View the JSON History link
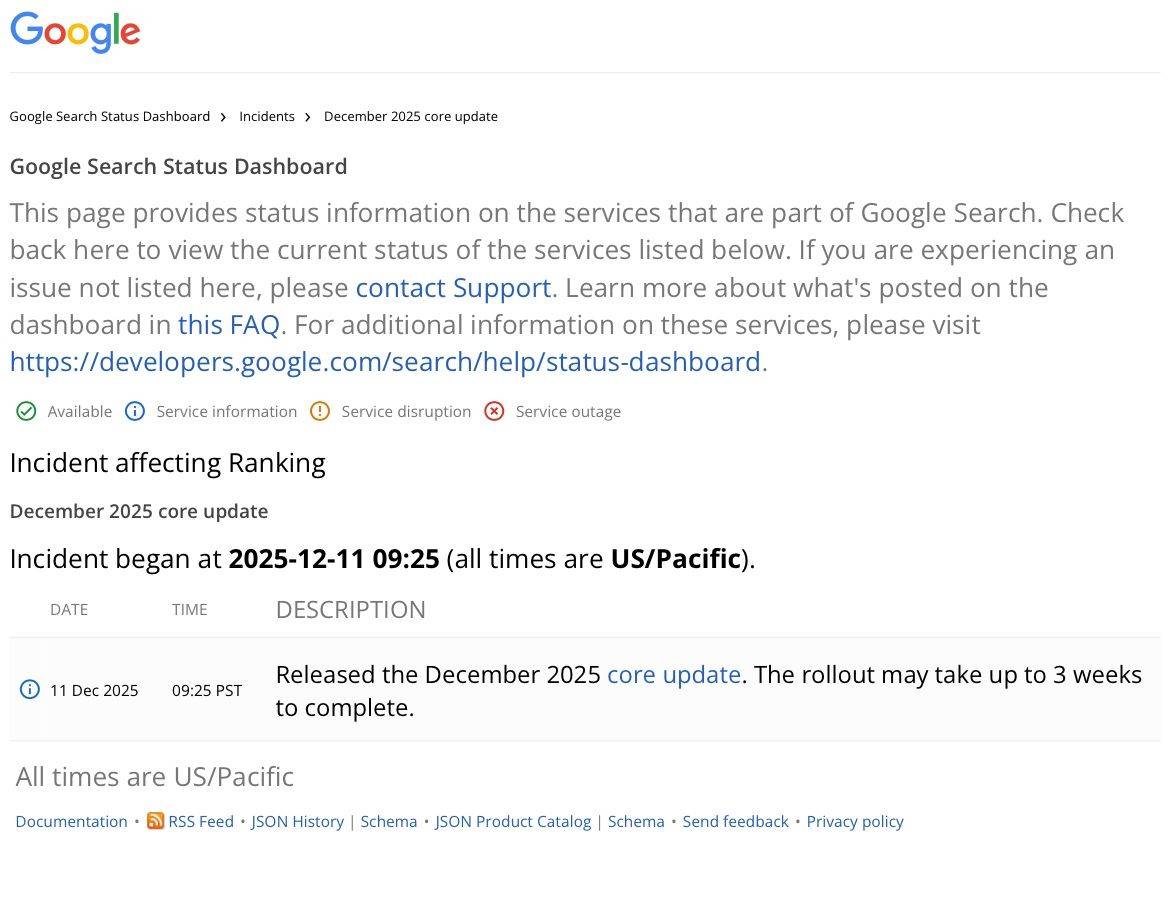This screenshot has height=916, width=1170. [x=297, y=821]
